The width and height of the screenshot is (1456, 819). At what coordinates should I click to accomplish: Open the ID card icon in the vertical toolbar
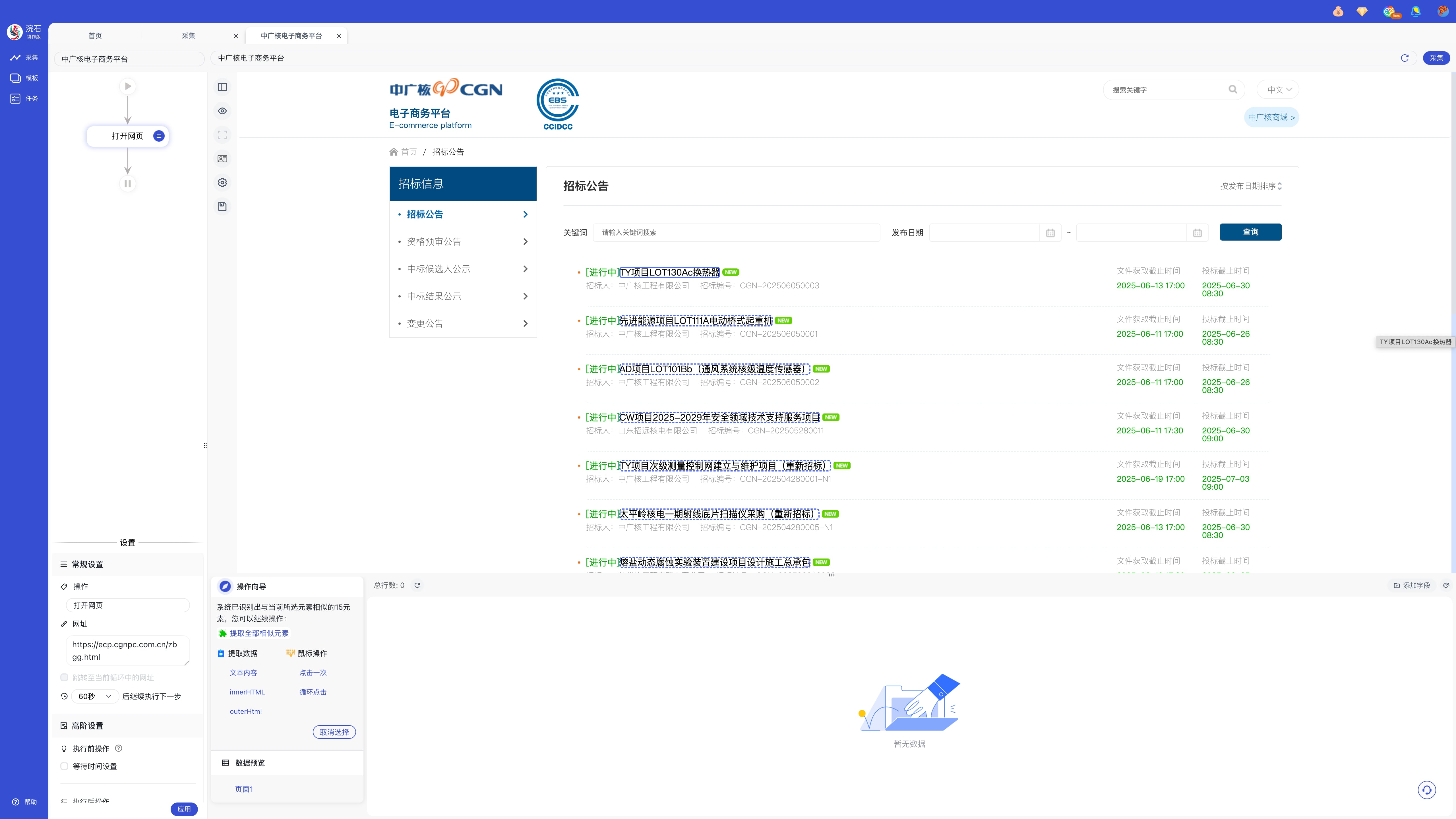click(222, 159)
